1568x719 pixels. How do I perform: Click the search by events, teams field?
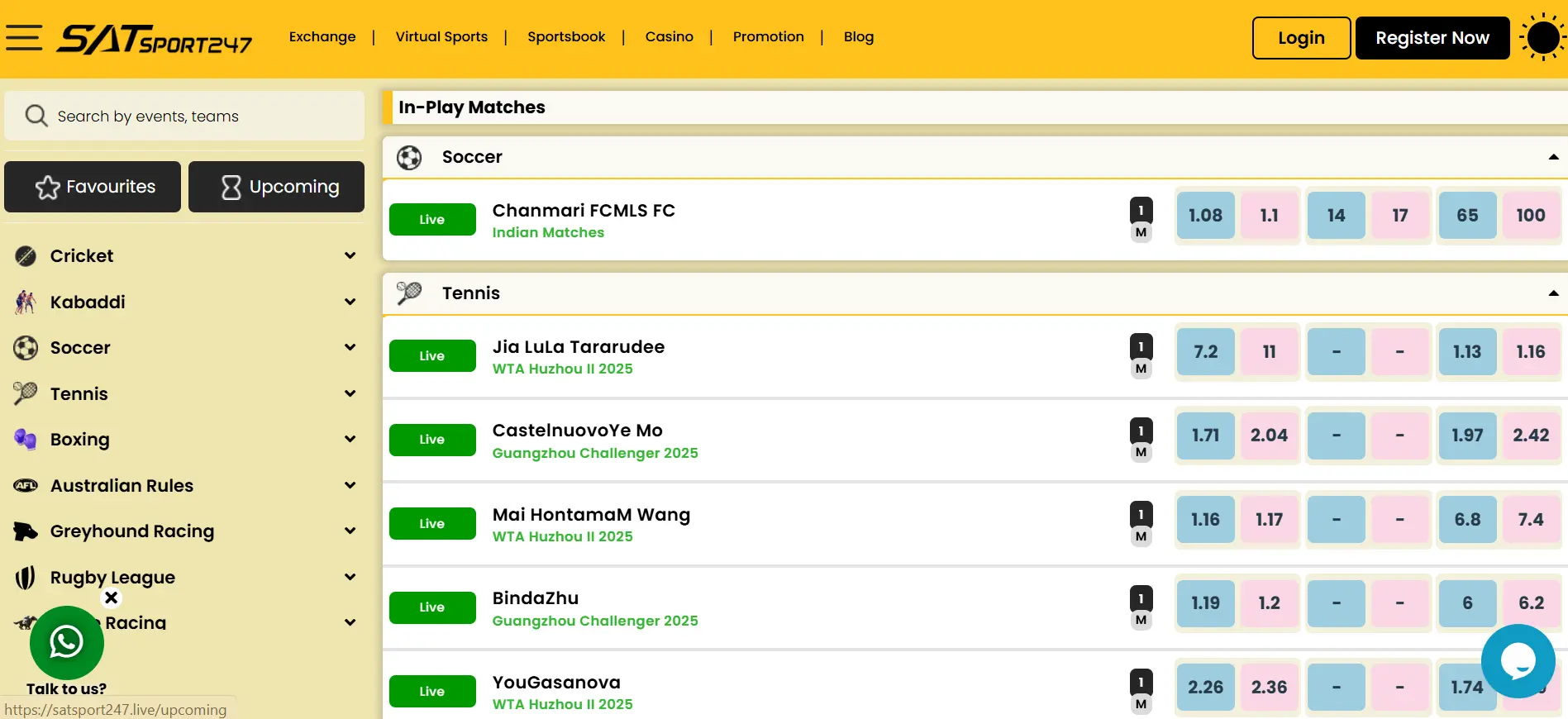click(x=184, y=116)
